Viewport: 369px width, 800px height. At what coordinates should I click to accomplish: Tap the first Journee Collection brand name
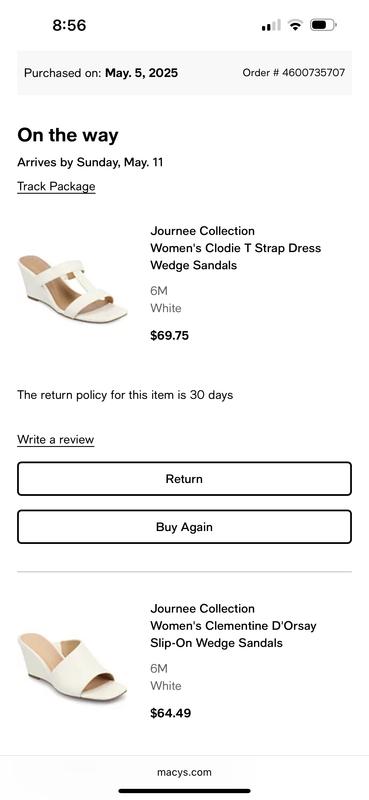pos(203,231)
